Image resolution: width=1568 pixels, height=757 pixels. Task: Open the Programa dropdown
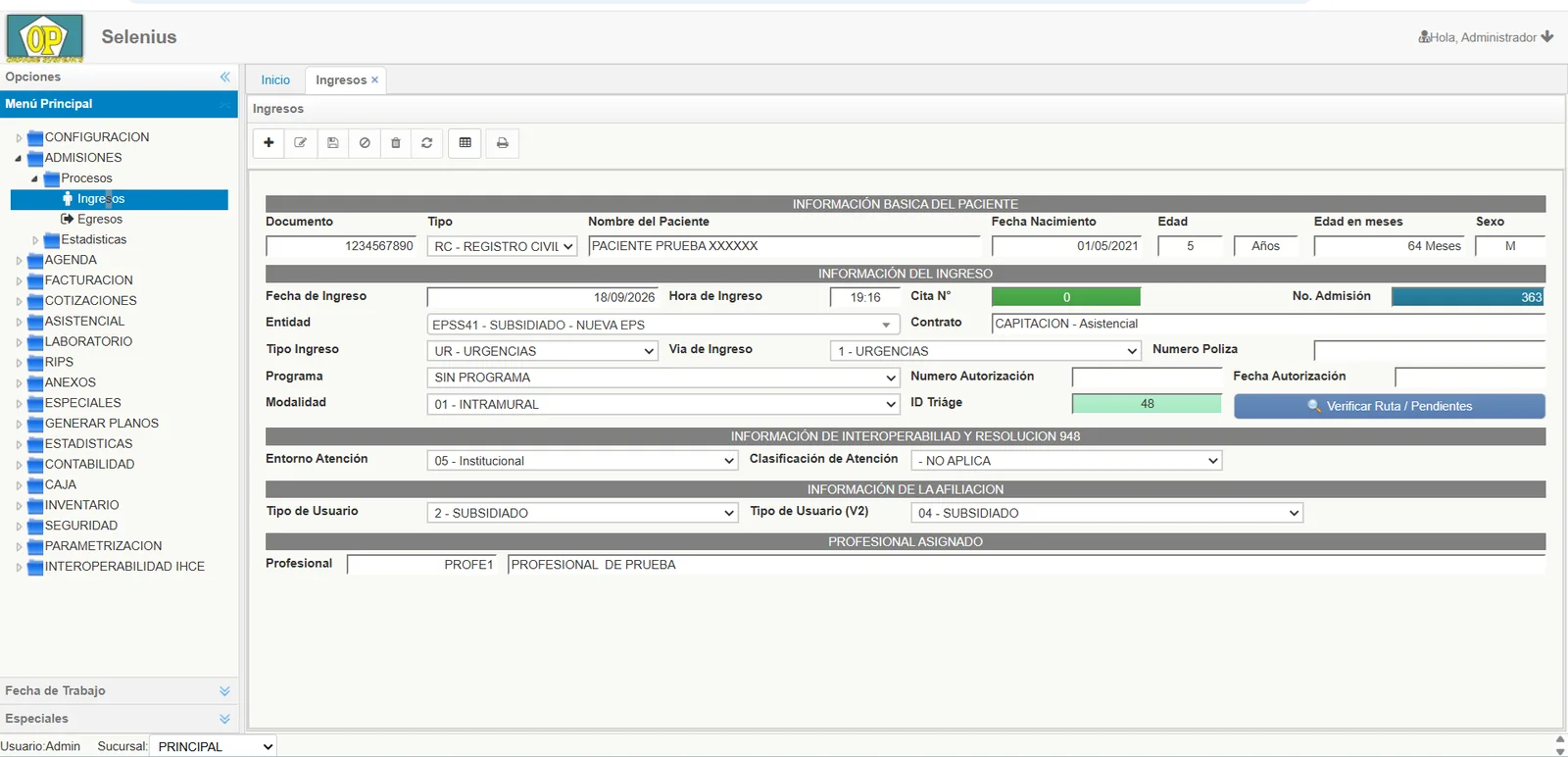coord(663,378)
